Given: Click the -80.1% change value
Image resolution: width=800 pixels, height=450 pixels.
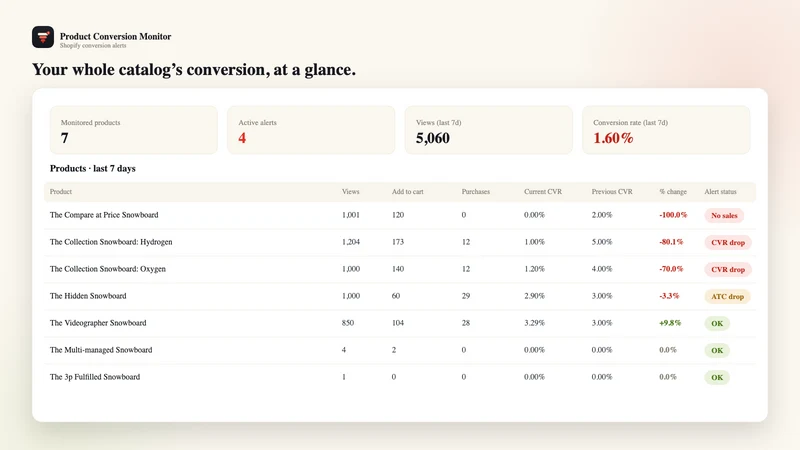Looking at the screenshot, I should click(x=671, y=242).
